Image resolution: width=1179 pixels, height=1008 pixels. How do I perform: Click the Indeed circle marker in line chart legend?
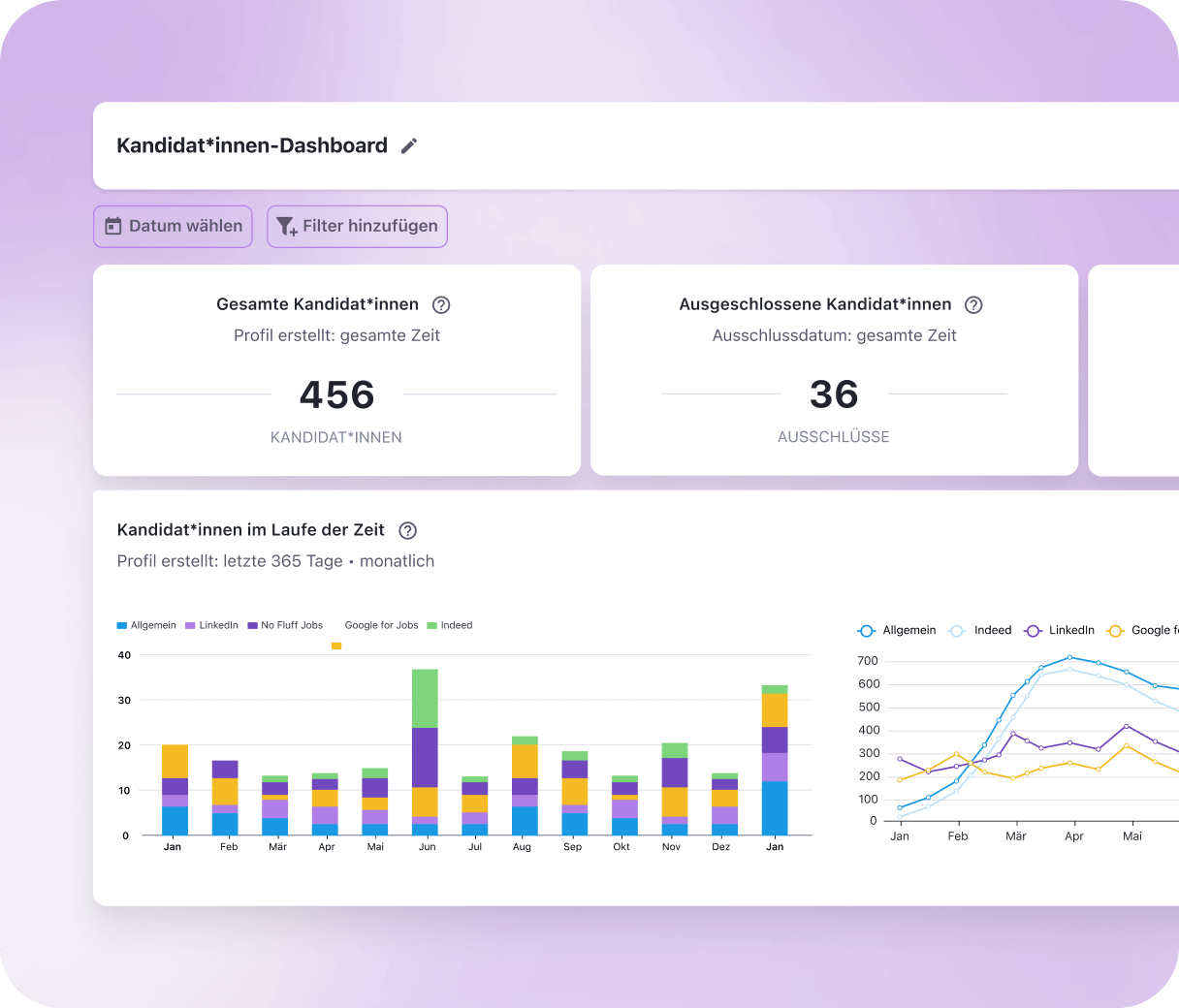956,630
